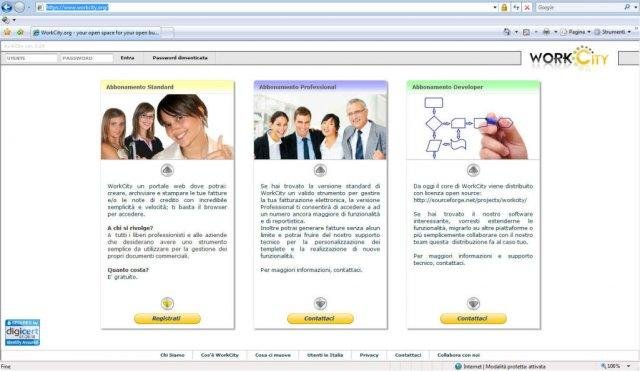Click the 'A chi si rivolge?' heading
The width and height of the screenshot is (640, 371).
(x=130, y=228)
